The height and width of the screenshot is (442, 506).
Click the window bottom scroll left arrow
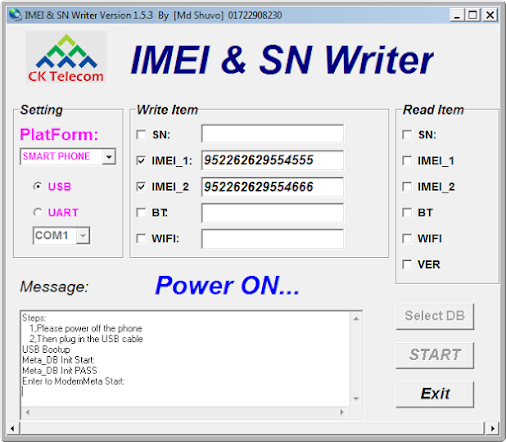(x=13, y=428)
